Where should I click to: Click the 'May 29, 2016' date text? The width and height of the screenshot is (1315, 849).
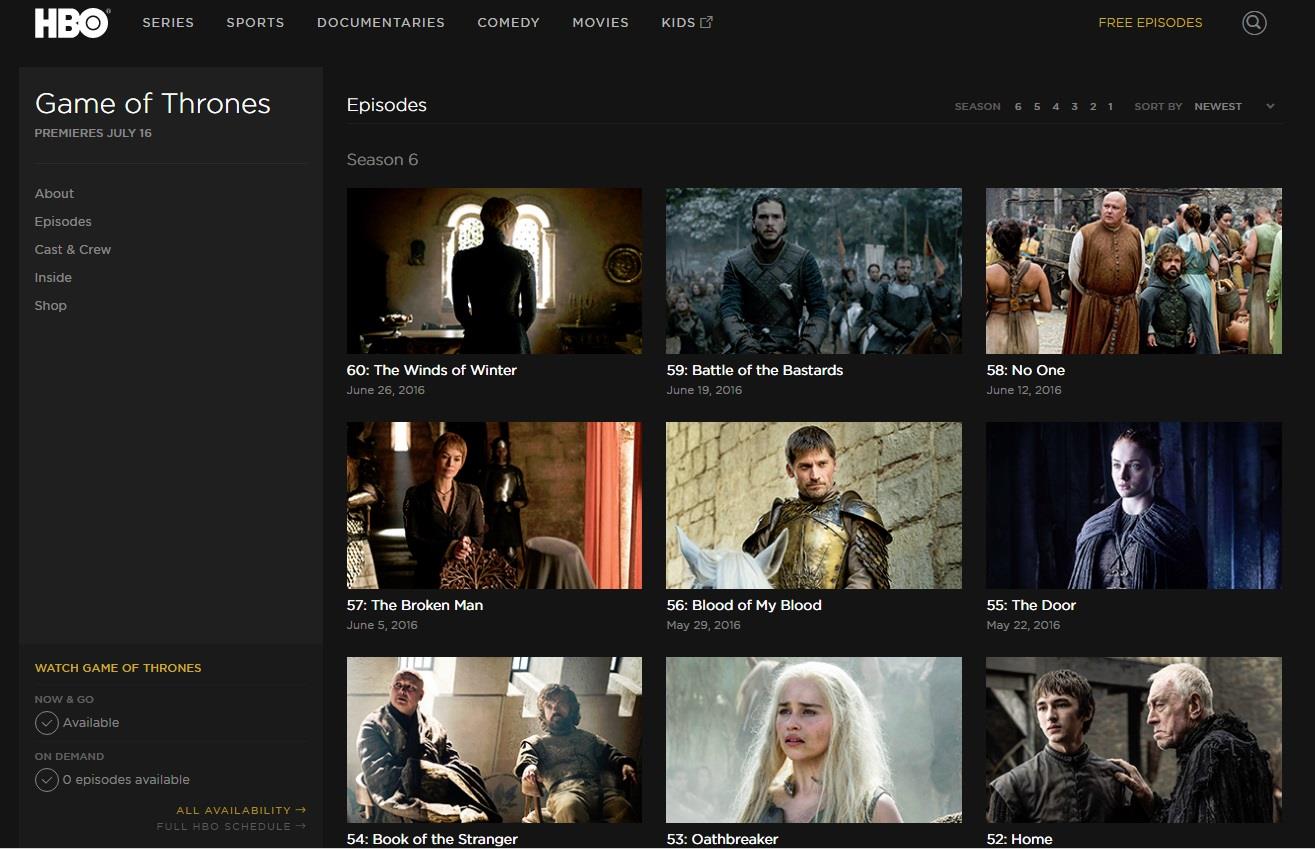pyautogui.click(x=704, y=625)
